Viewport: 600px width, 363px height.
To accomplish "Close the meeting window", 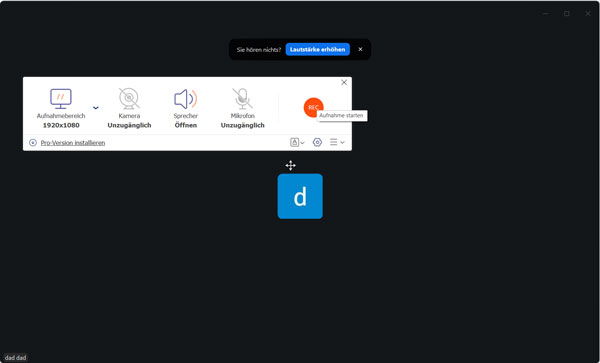I will 588,13.
